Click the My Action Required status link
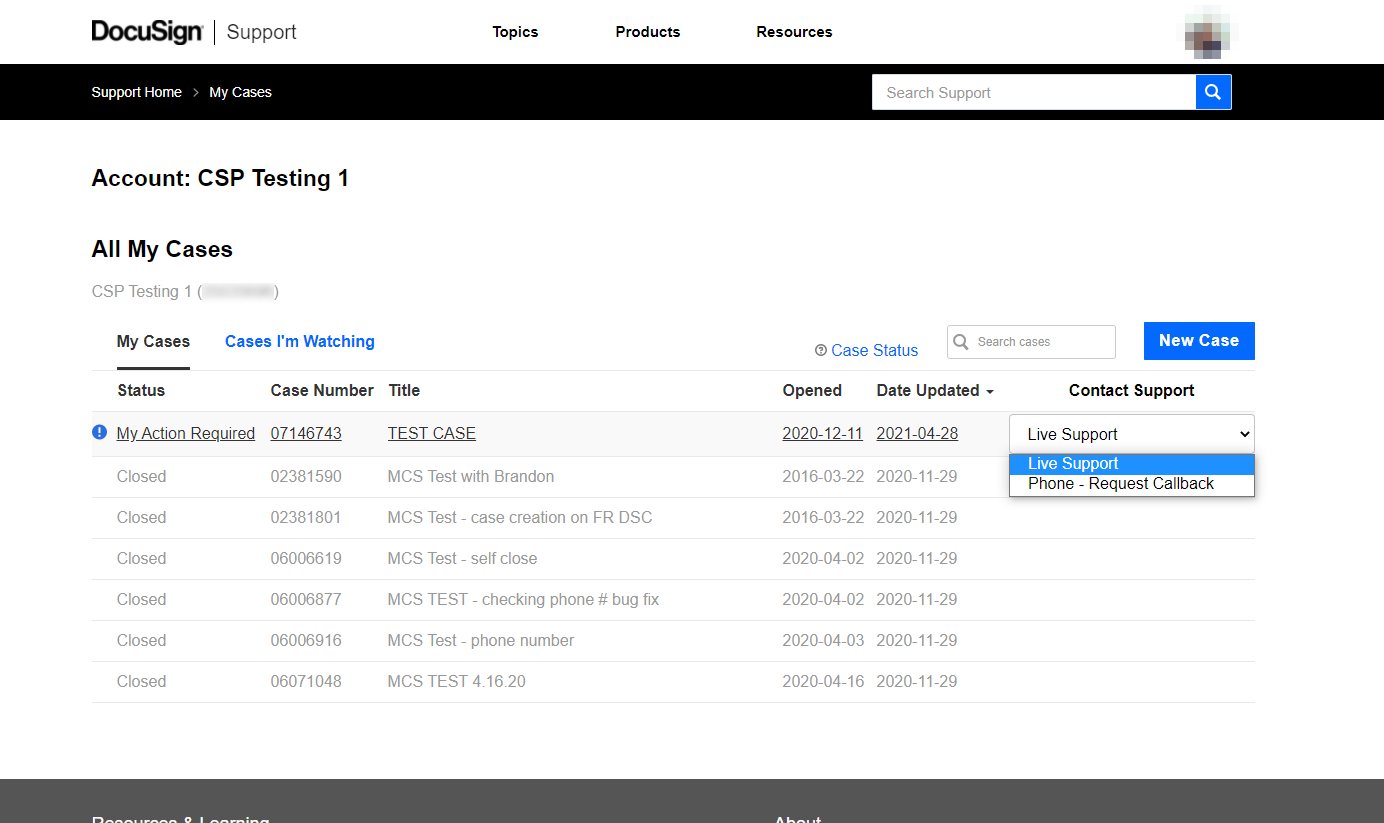This screenshot has height=823, width=1384. pyautogui.click(x=185, y=433)
